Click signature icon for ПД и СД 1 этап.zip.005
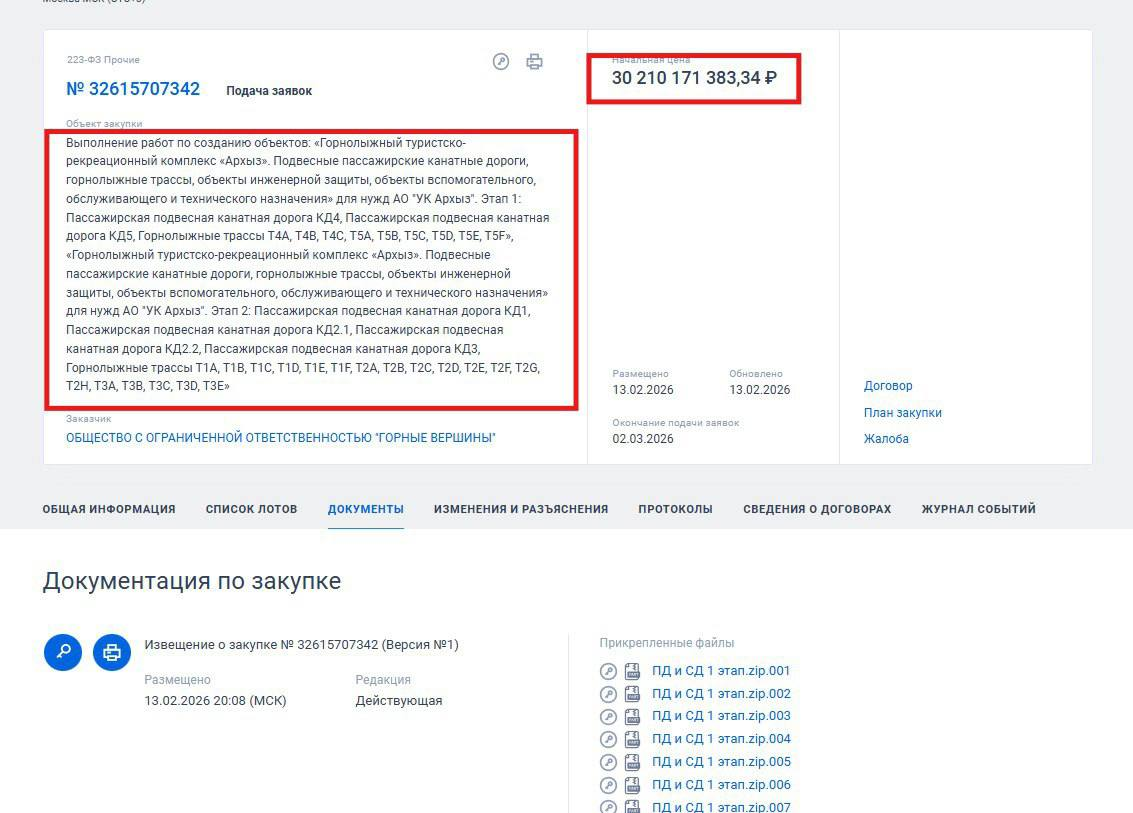This screenshot has height=813, width=1133. 608,762
